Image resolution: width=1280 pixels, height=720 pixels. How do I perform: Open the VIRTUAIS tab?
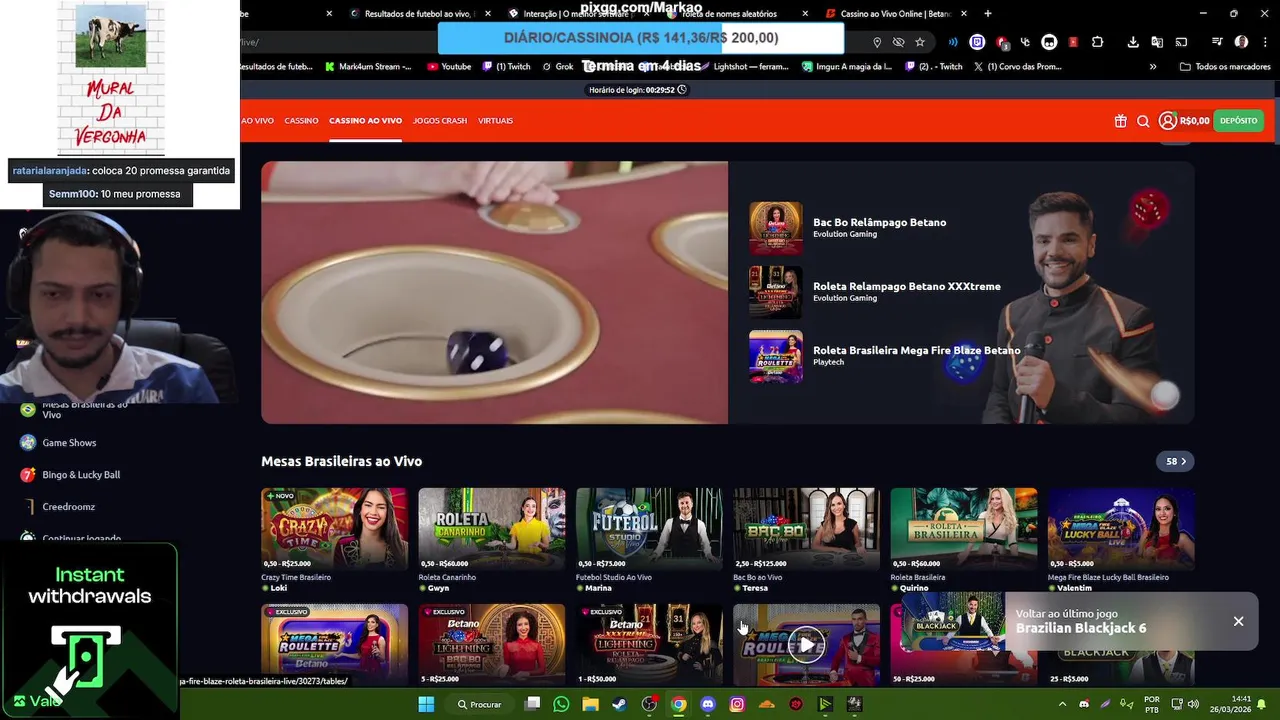coord(495,121)
